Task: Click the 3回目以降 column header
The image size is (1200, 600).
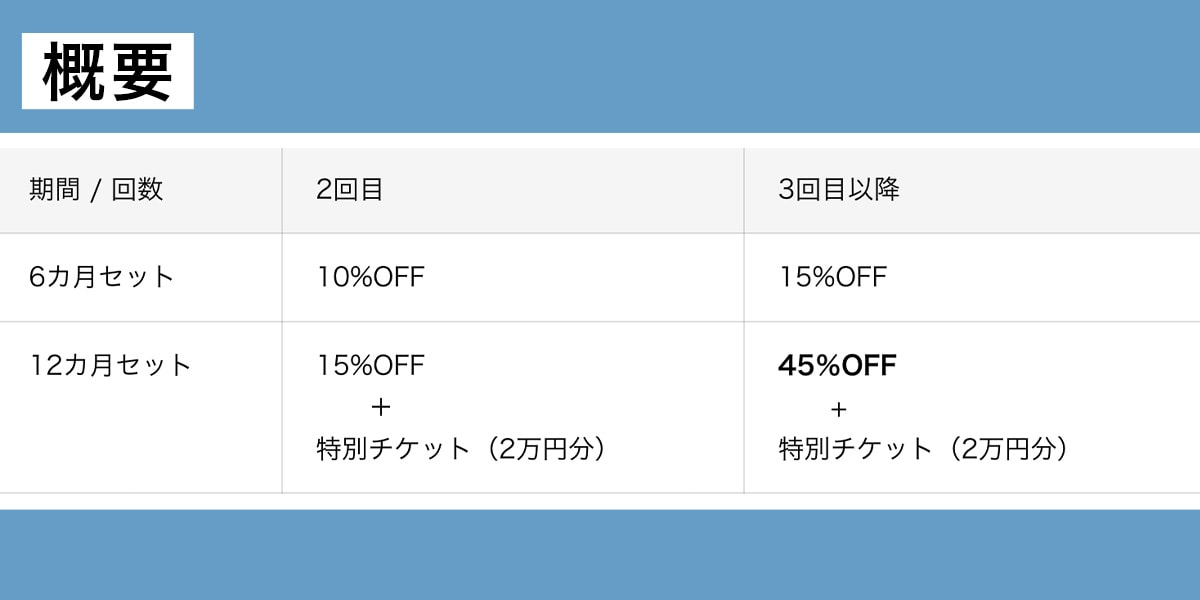Action: tap(839, 190)
